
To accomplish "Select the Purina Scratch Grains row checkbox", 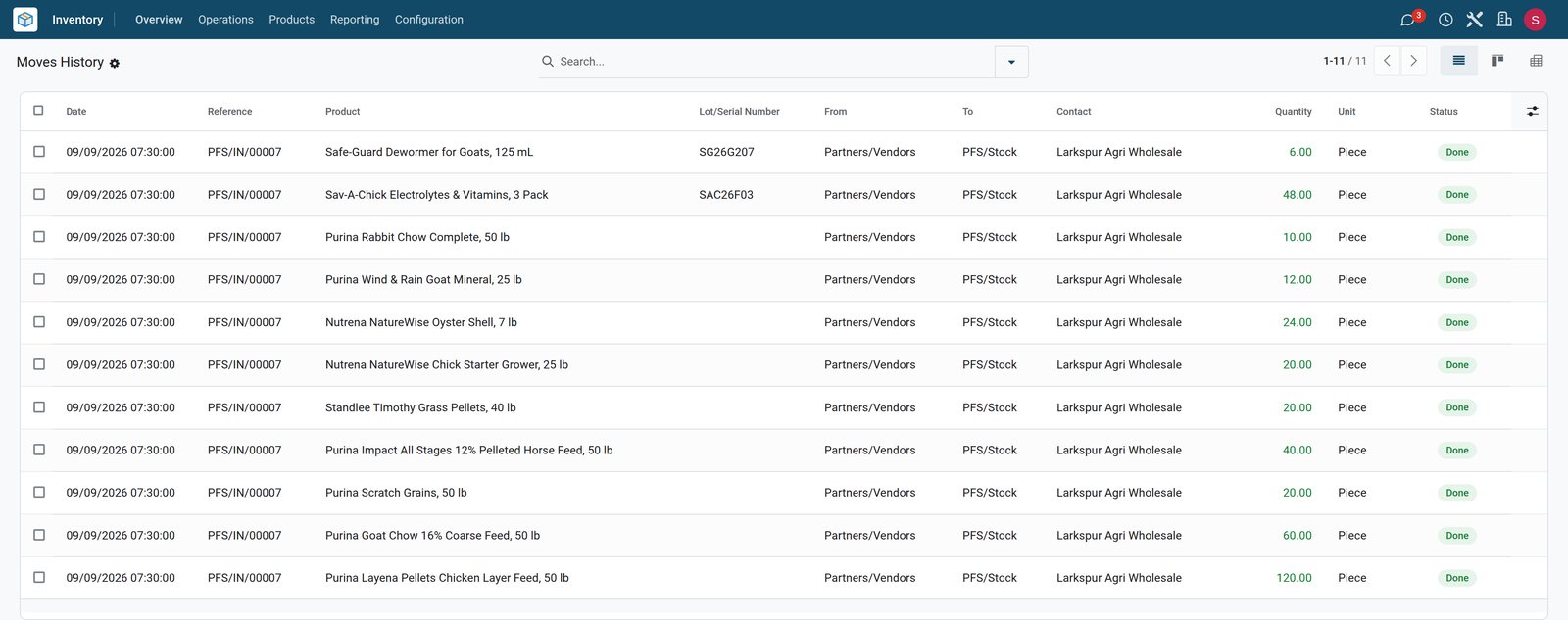I will tap(39, 493).
